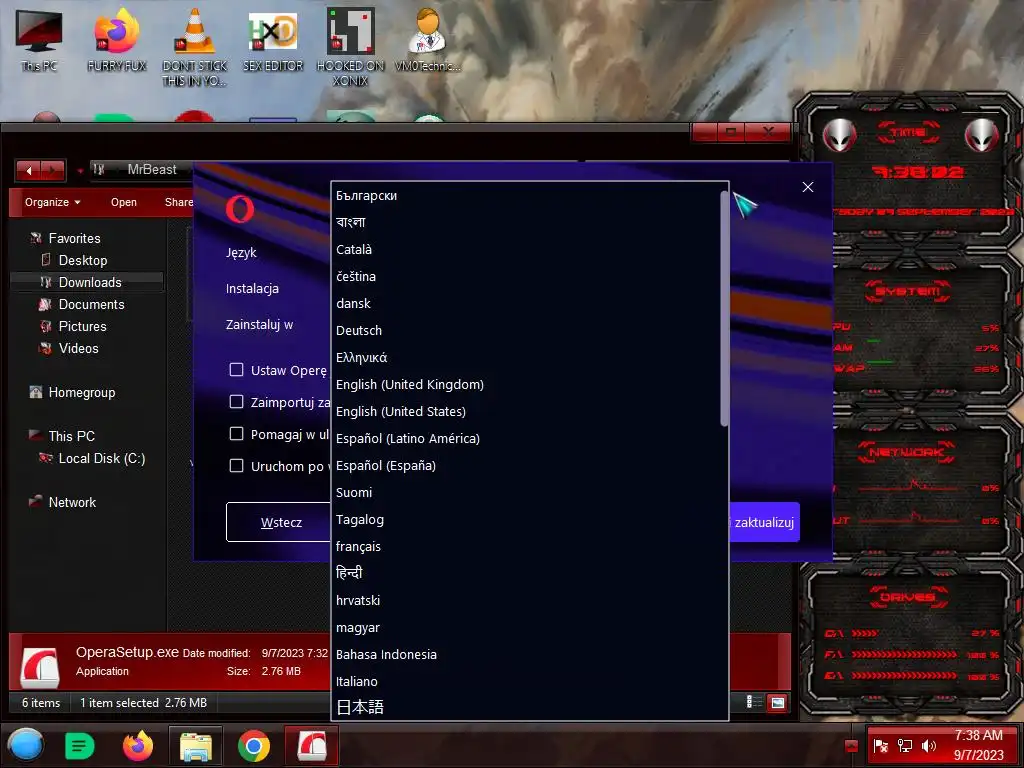Launch Chrome from the taskbar
Image resolution: width=1024 pixels, height=768 pixels.
[254, 746]
